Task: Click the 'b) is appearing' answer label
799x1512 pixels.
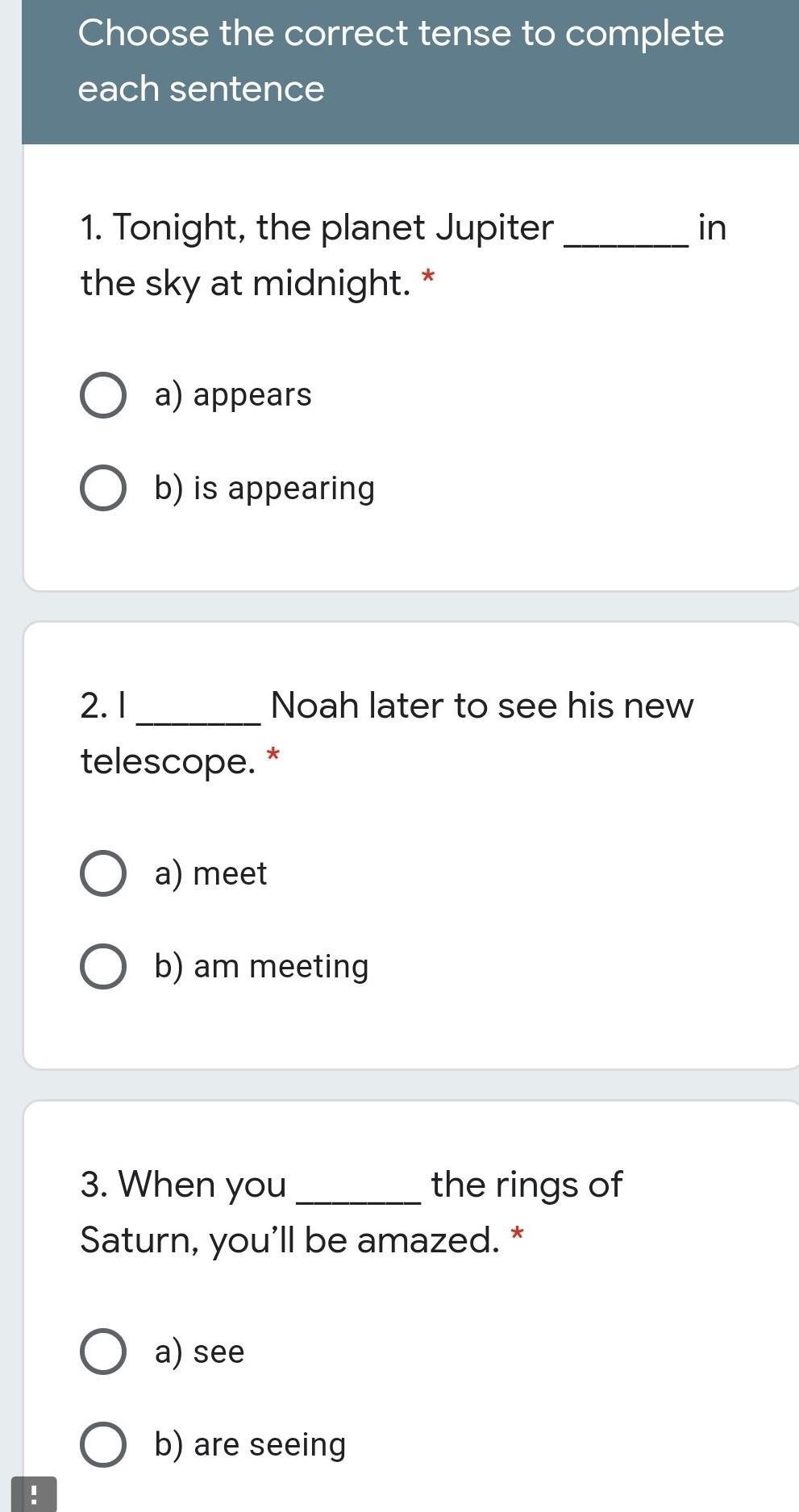Action: coord(264,488)
